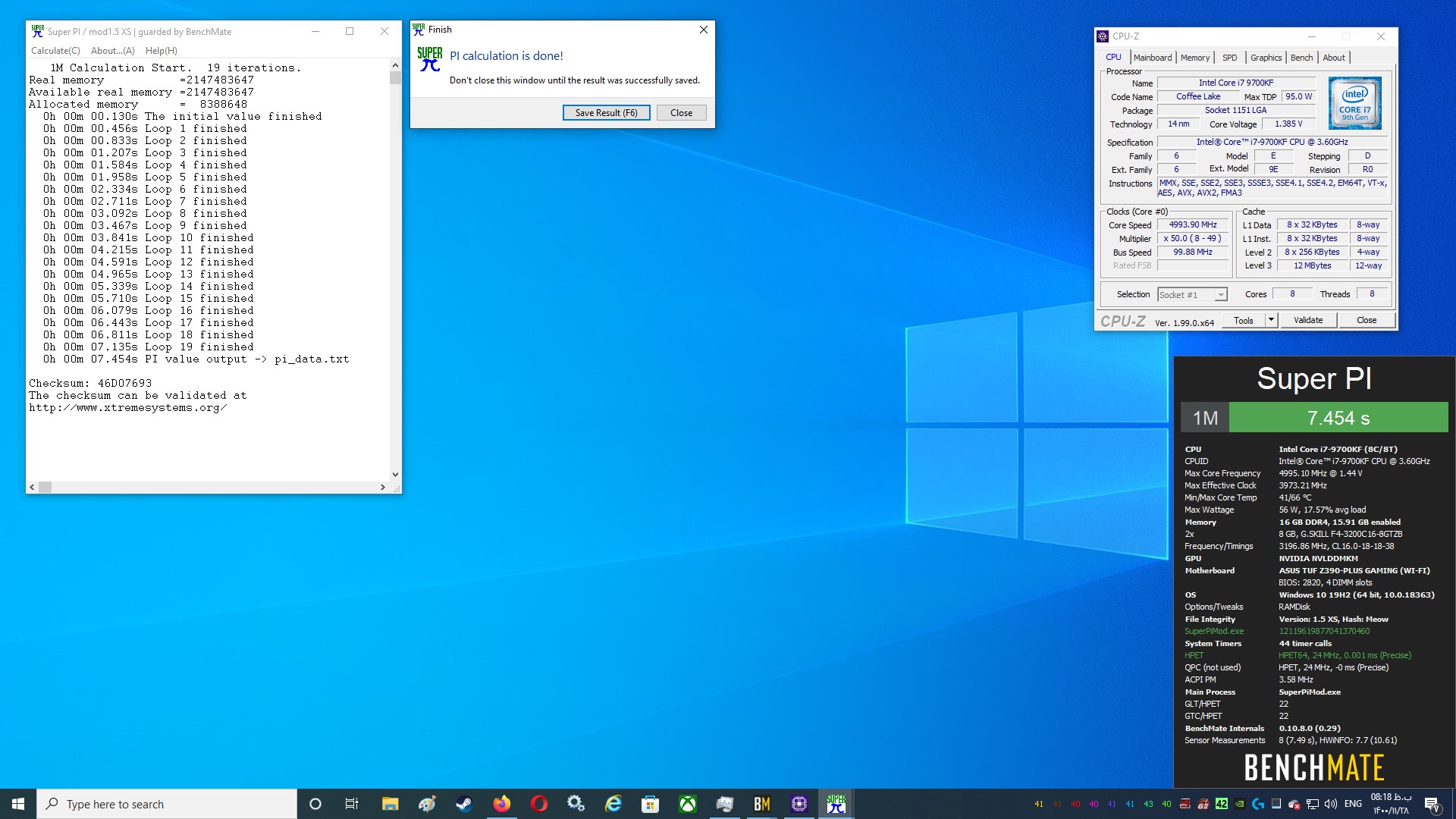The height and width of the screenshot is (819, 1456).
Task: Open NVIDIA tray icon
Action: click(1239, 804)
